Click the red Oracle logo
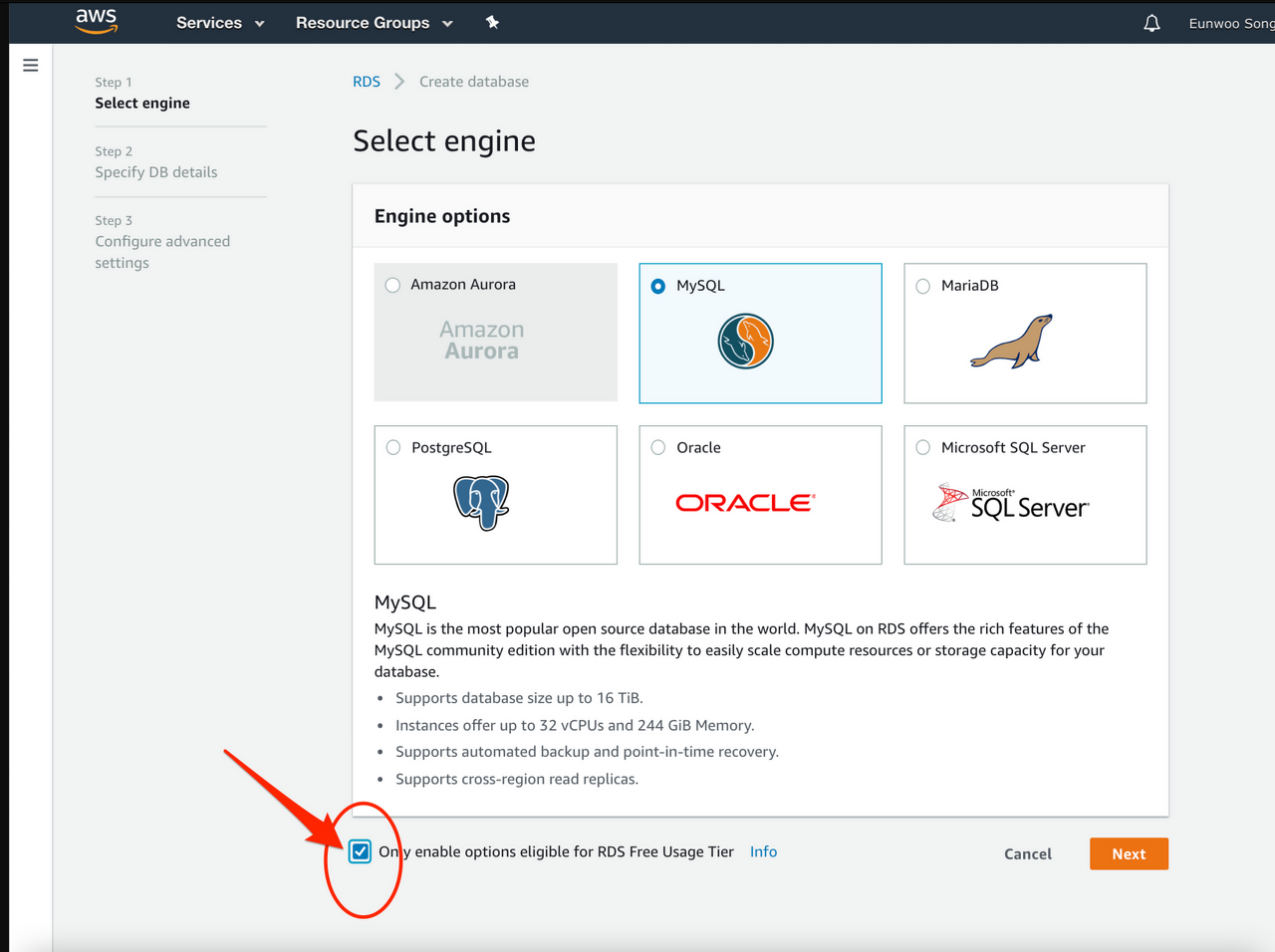 click(745, 503)
